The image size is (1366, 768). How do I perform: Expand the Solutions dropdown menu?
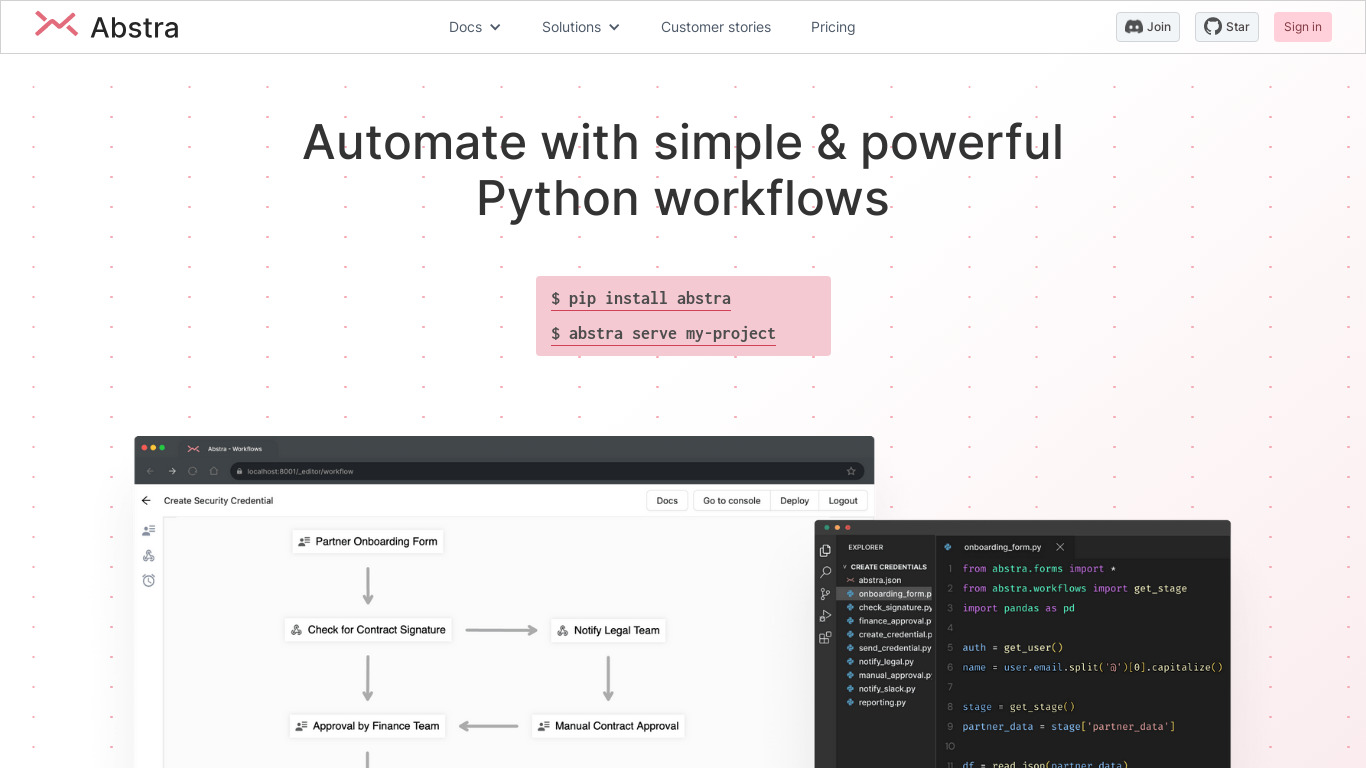coord(581,27)
